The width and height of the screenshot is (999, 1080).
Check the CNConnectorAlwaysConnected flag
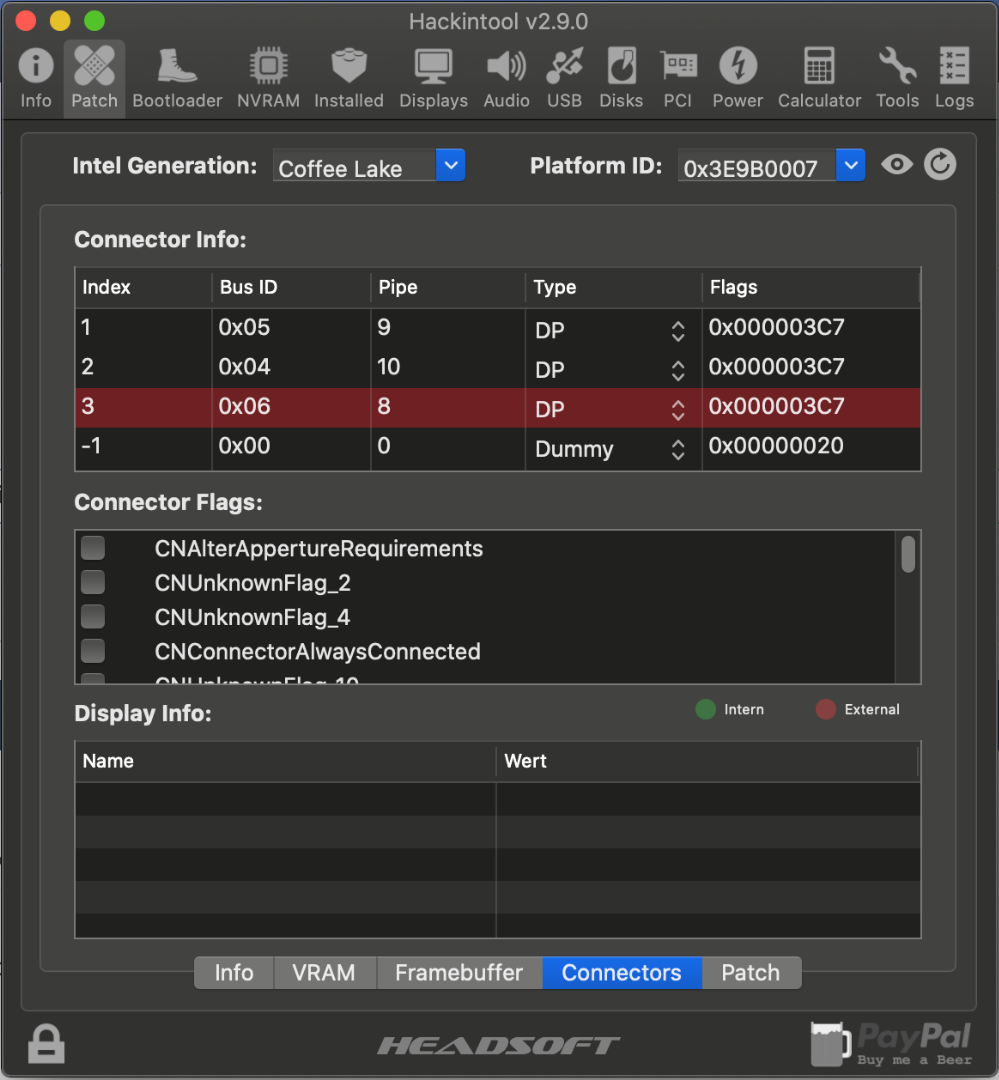click(x=93, y=651)
